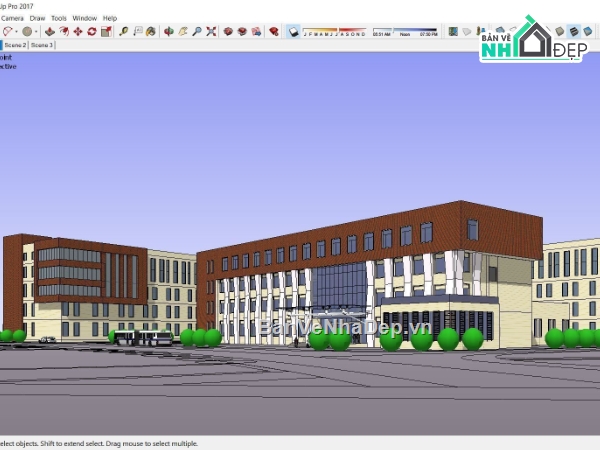Adjust the shadow date month slider
600x450 pixels.
(x=334, y=31)
